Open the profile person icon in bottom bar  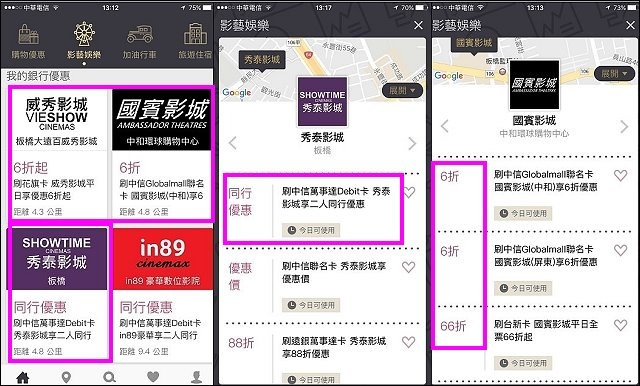coord(196,377)
